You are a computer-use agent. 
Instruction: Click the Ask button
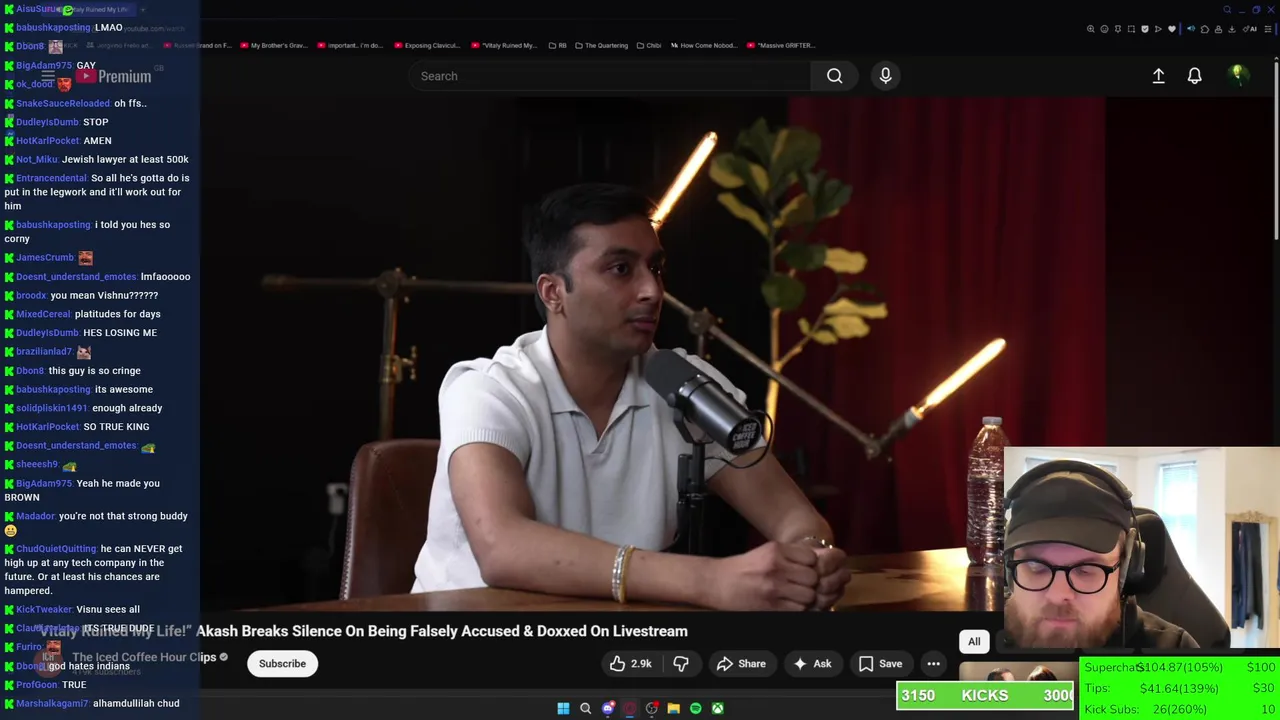click(x=812, y=664)
